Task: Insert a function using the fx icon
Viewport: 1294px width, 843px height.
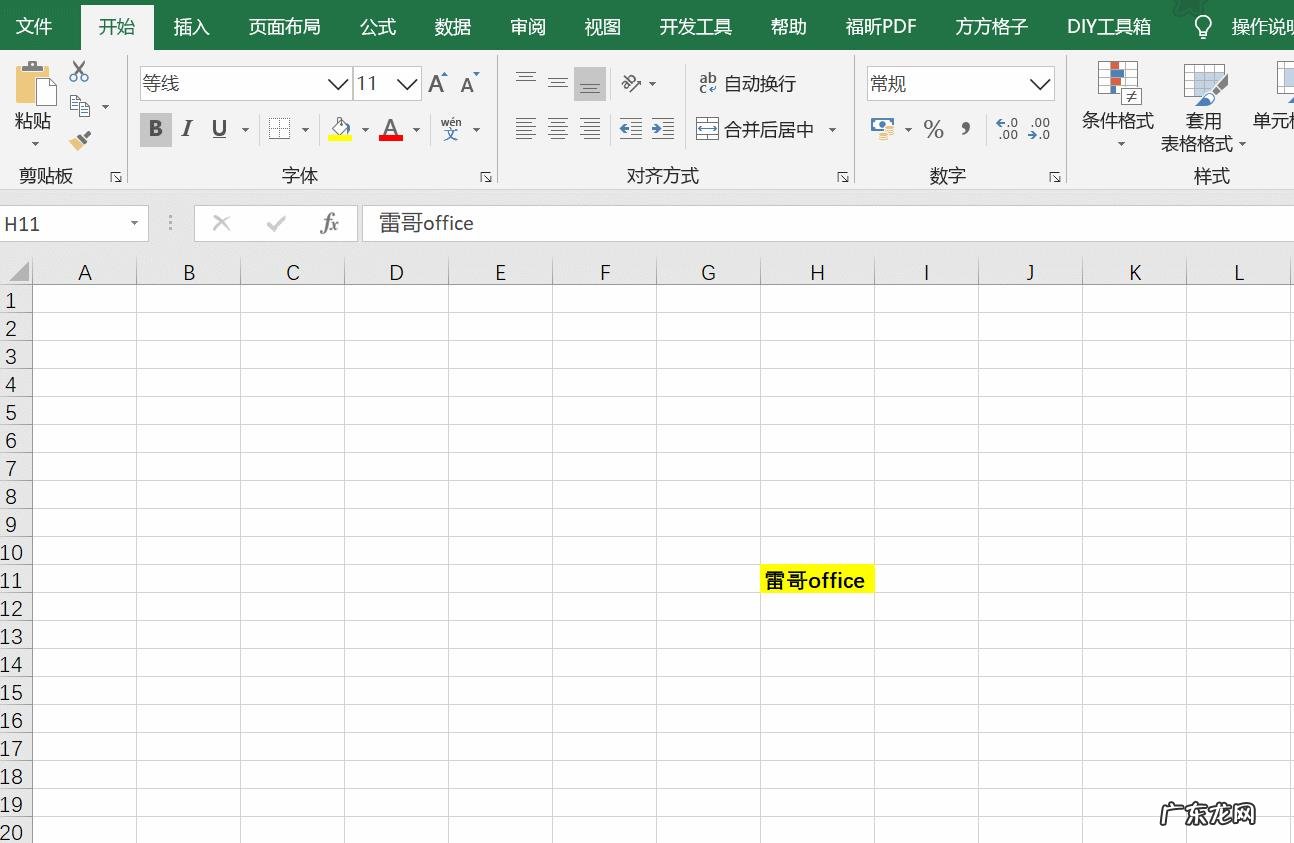Action: (330, 223)
